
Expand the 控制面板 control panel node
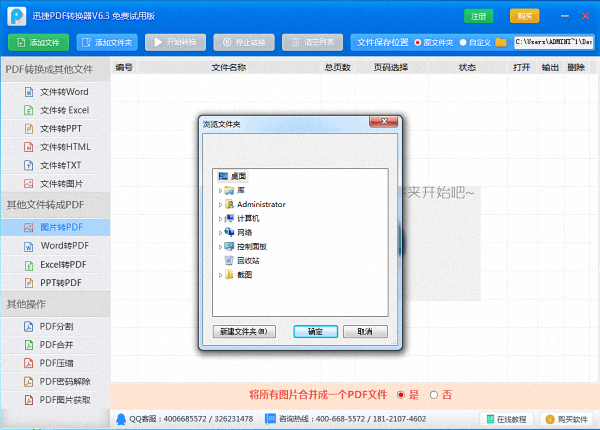click(220, 247)
